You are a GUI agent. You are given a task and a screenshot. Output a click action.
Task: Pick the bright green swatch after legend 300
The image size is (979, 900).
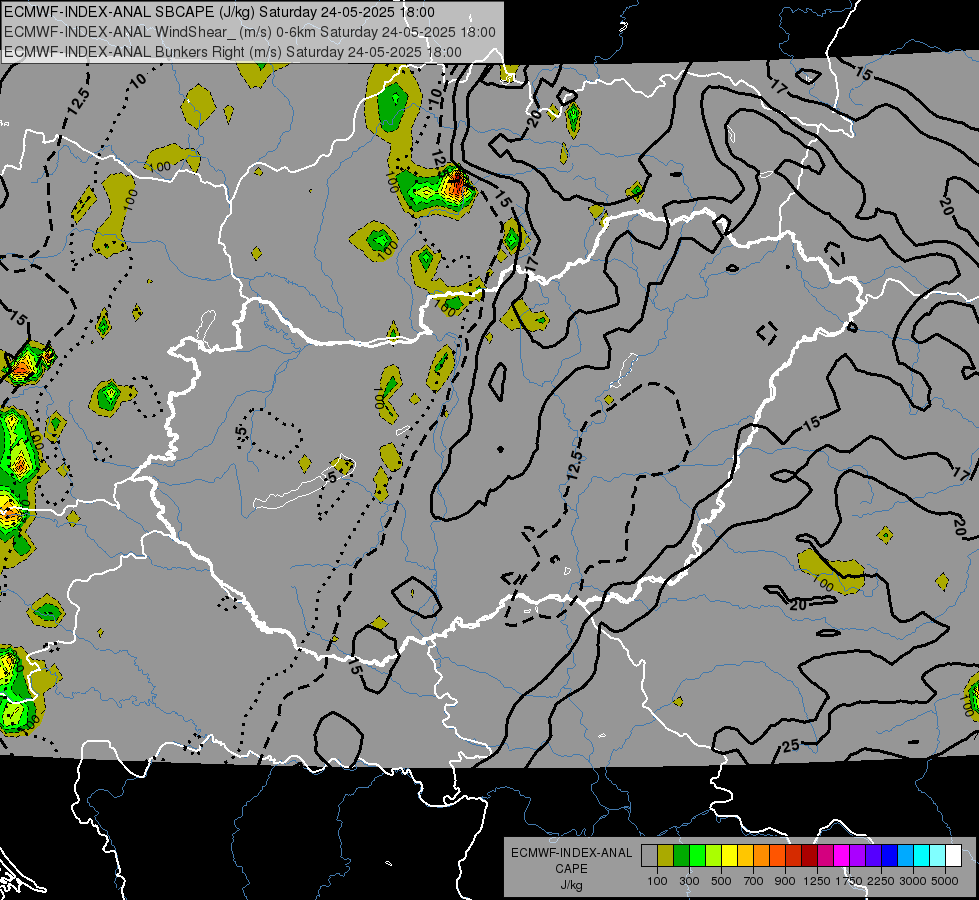click(x=697, y=855)
